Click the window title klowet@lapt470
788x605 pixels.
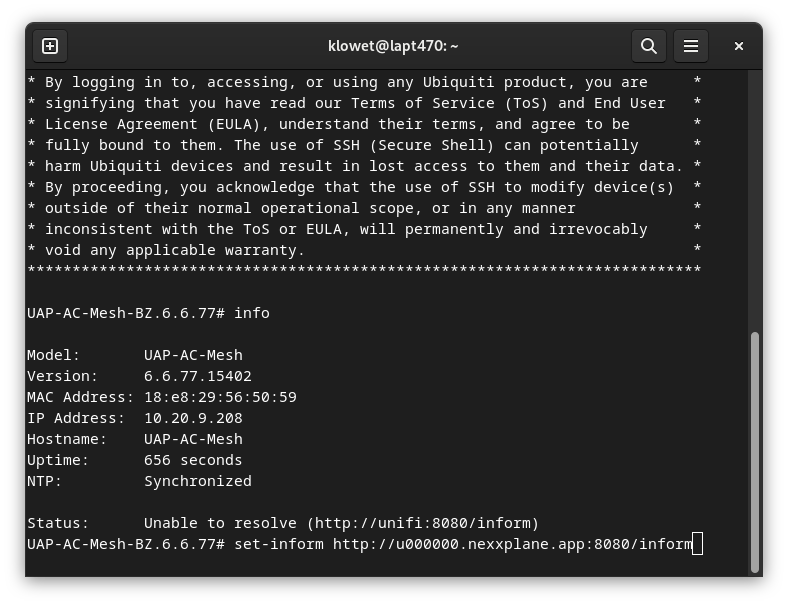pos(393,46)
